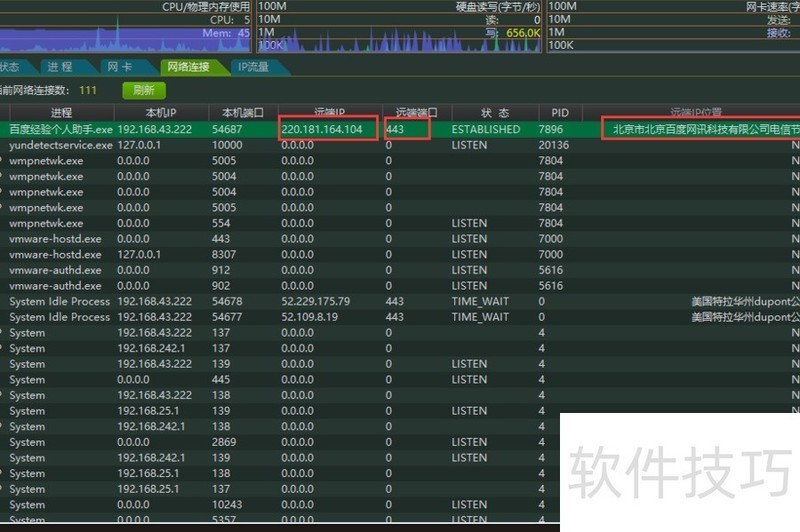Select System Idle Process row with 52.229.175.79
Viewport: 800px width, 532px height.
point(400,301)
